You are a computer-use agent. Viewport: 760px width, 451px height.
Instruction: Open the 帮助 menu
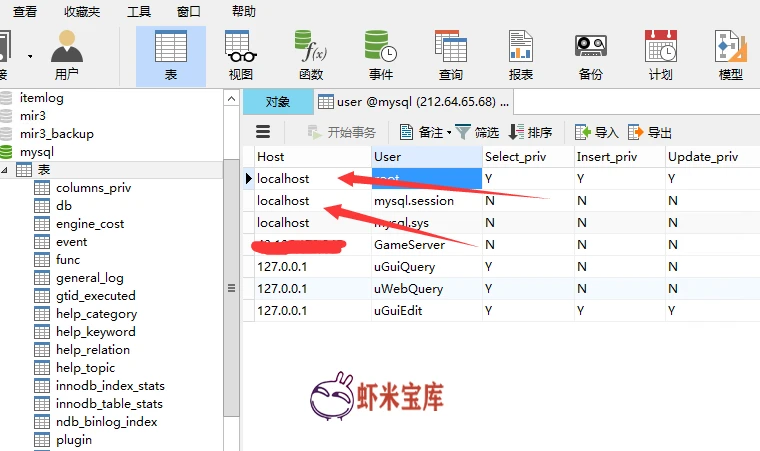pyautogui.click(x=244, y=11)
